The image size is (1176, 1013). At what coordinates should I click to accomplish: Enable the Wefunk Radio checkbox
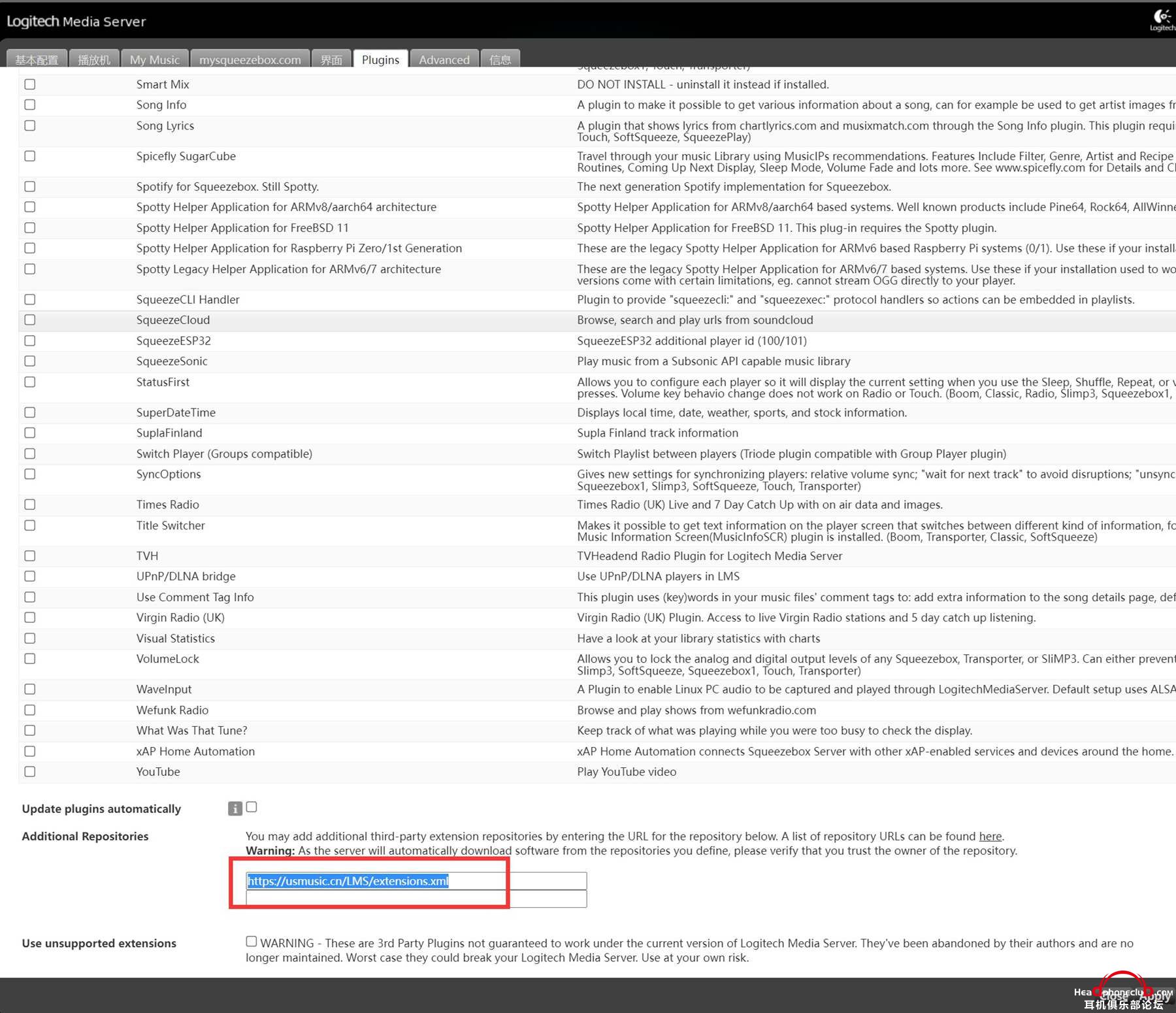pyautogui.click(x=30, y=710)
